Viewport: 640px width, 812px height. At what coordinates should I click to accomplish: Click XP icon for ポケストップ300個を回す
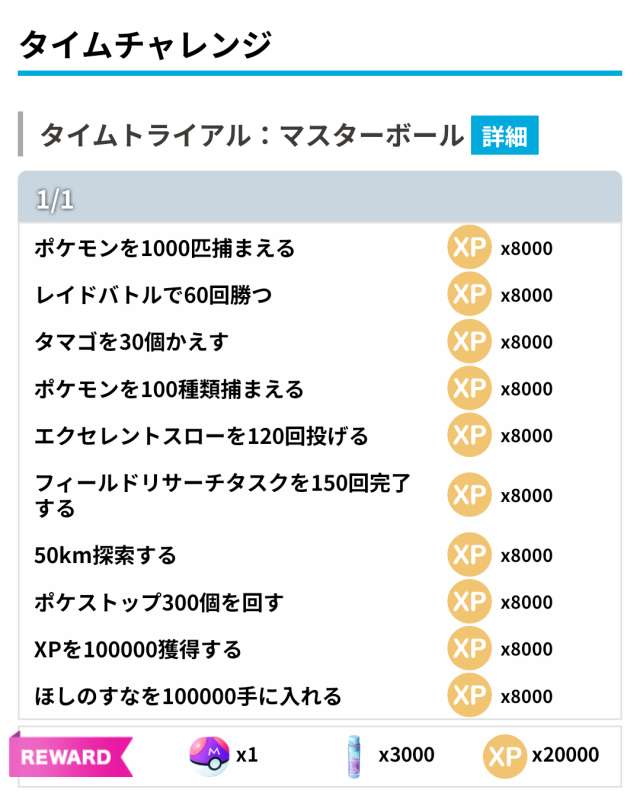469,602
